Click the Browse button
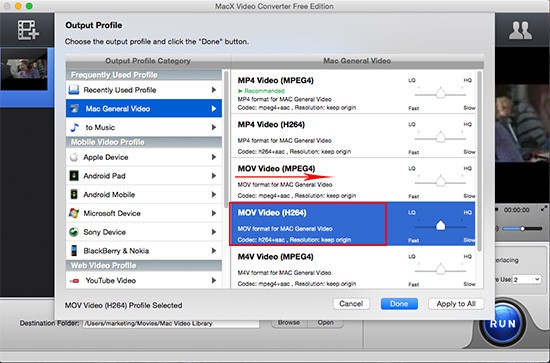The width and height of the screenshot is (550, 363). [x=289, y=323]
